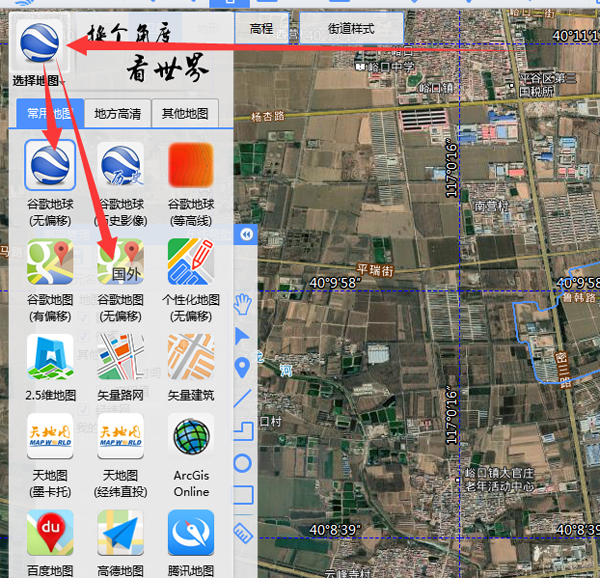Select the 腾讯地图 icon

click(191, 532)
